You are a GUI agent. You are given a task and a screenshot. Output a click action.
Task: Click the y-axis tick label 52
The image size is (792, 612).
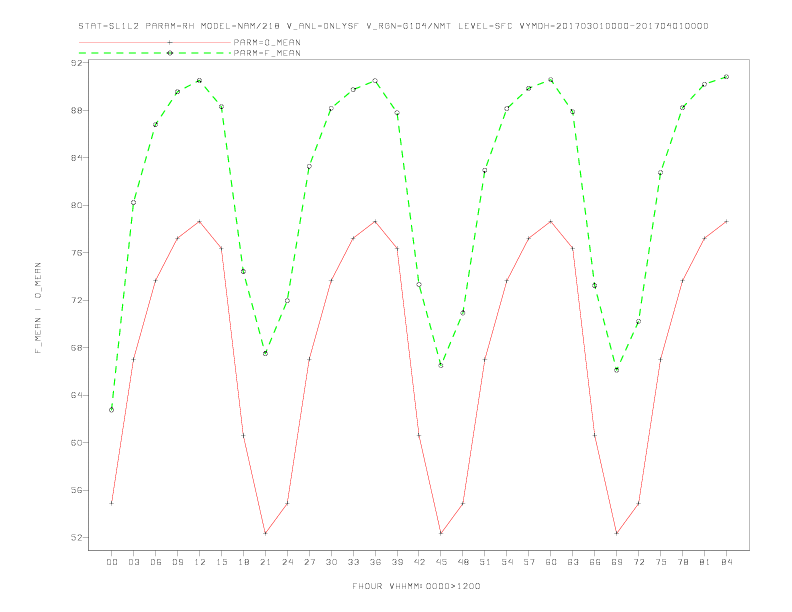[x=77, y=538]
